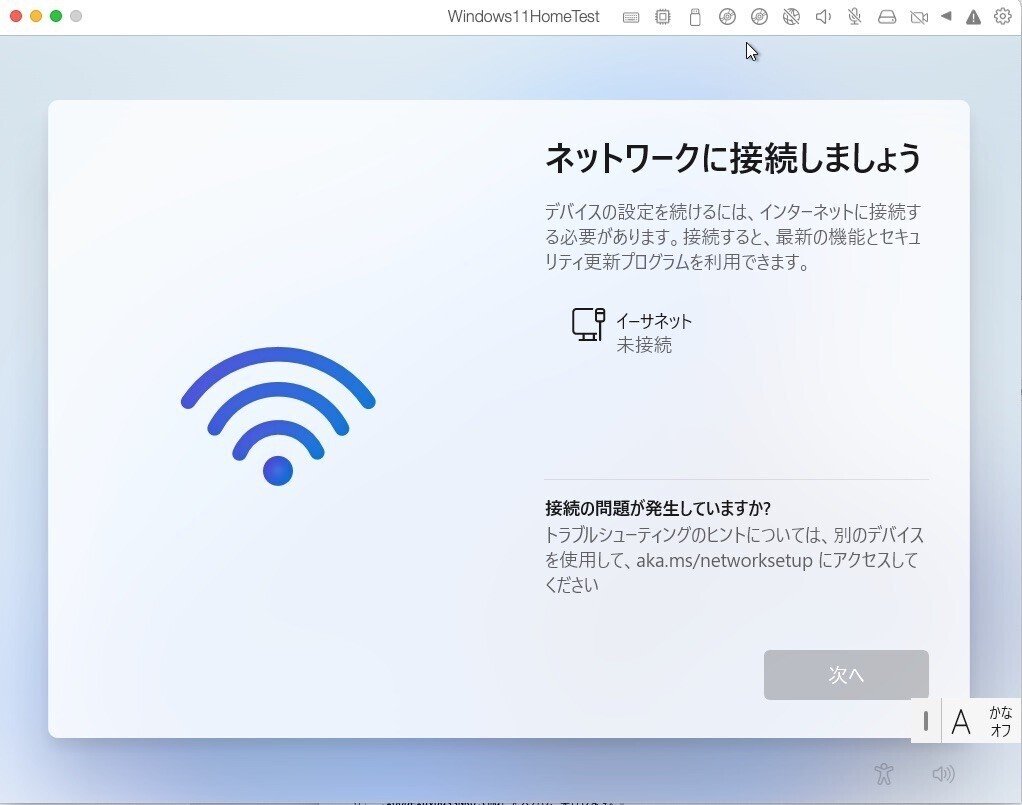The width and height of the screenshot is (1022, 805).
Task: Click the warning triangle icon
Action: click(x=973, y=17)
